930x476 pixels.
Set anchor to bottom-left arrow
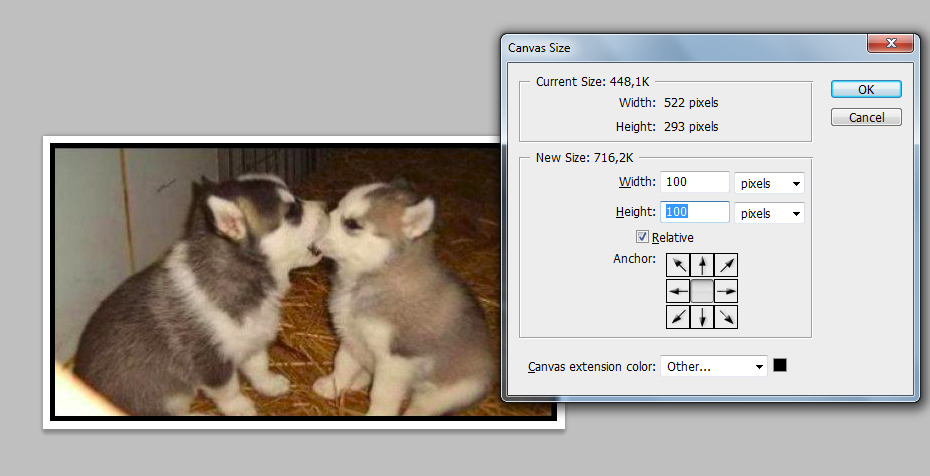(678, 317)
